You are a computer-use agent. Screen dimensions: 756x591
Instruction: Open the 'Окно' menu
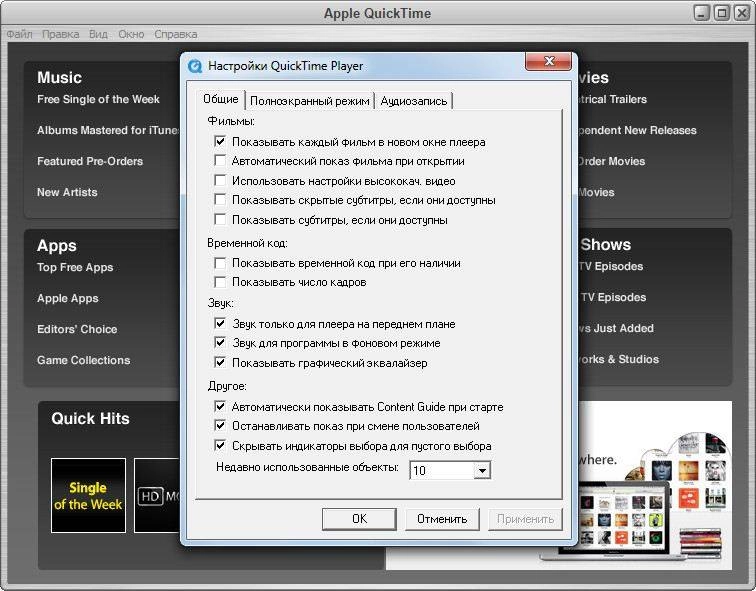[131, 34]
